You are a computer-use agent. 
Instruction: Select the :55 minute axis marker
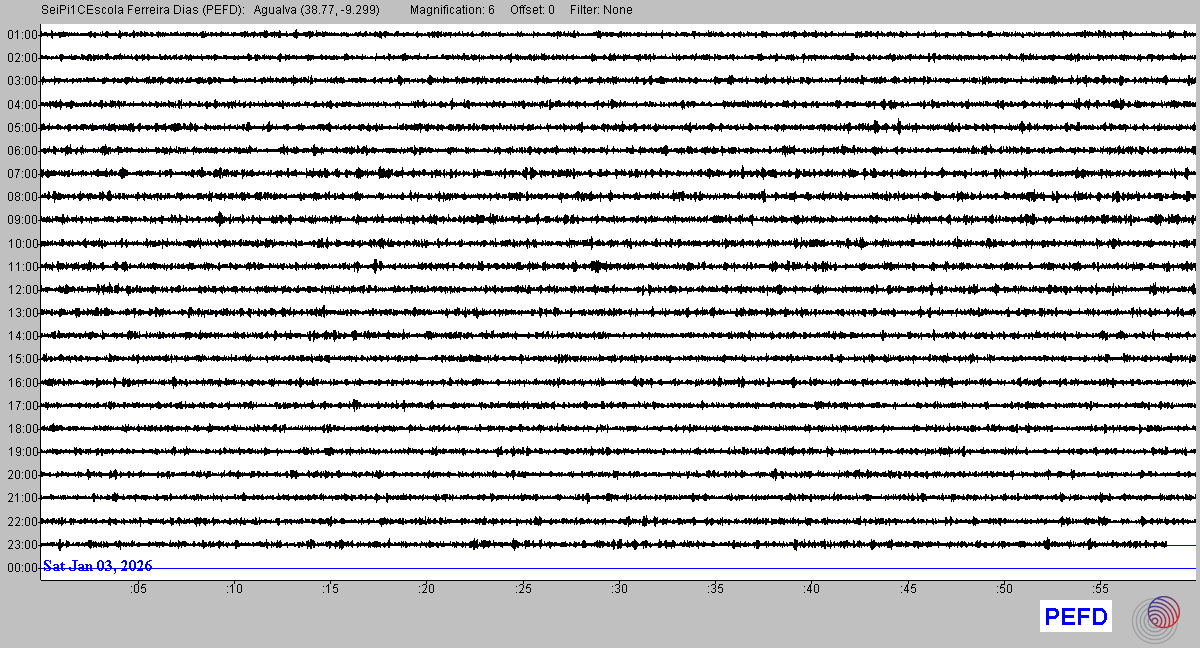pos(1101,589)
